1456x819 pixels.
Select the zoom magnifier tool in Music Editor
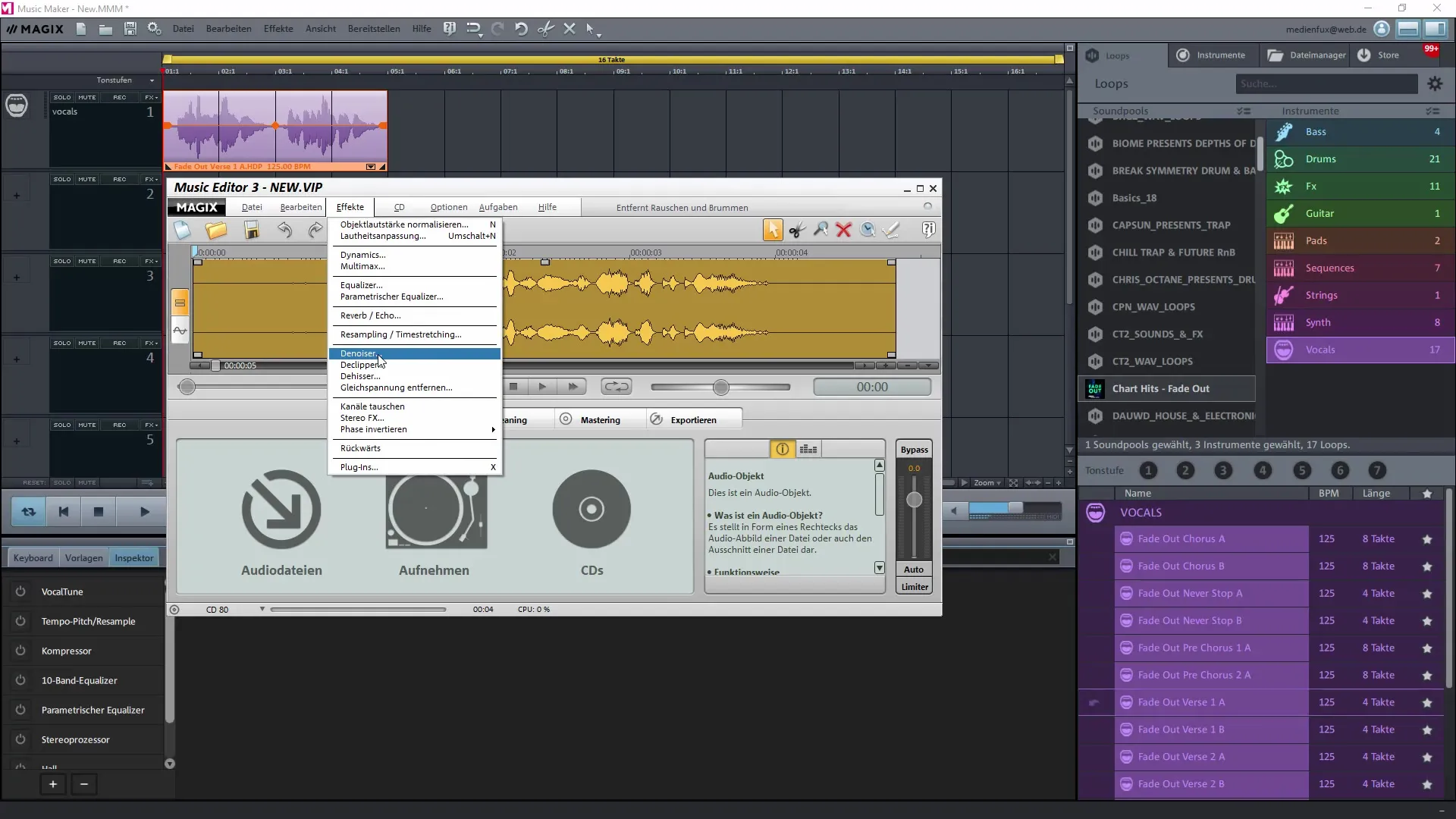[821, 230]
